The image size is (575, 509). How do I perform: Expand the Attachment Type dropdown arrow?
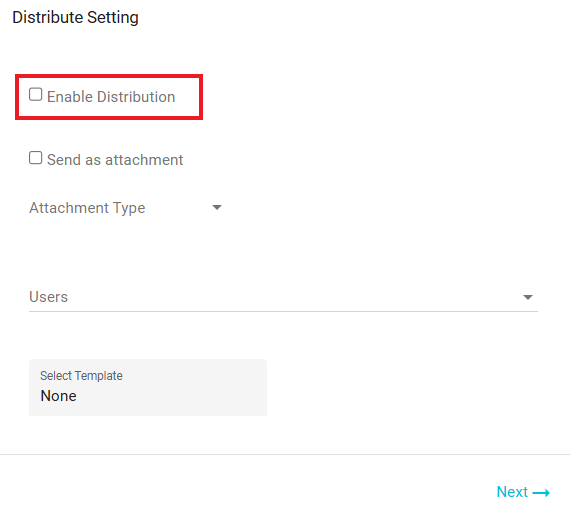tap(217, 208)
